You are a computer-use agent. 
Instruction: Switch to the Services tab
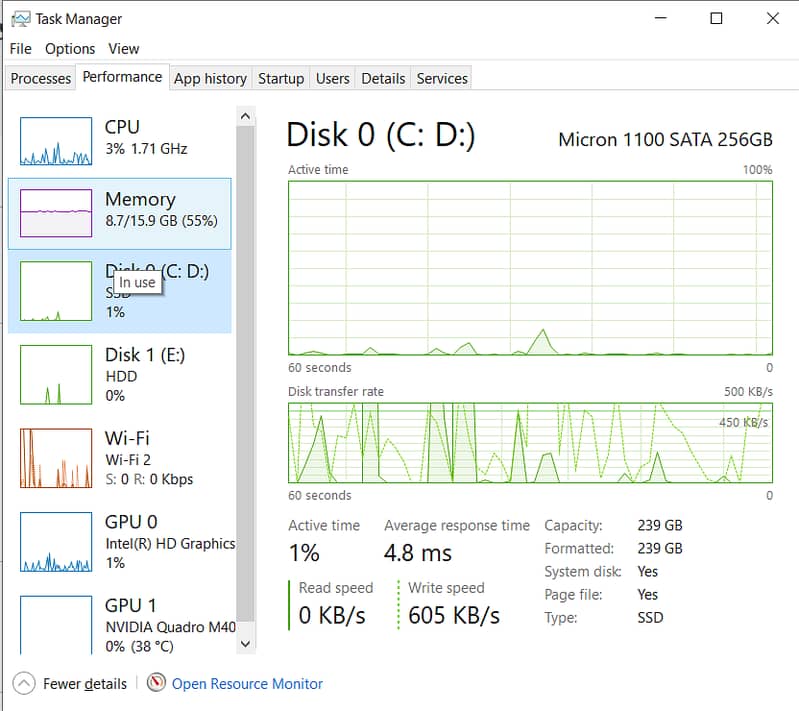click(442, 78)
